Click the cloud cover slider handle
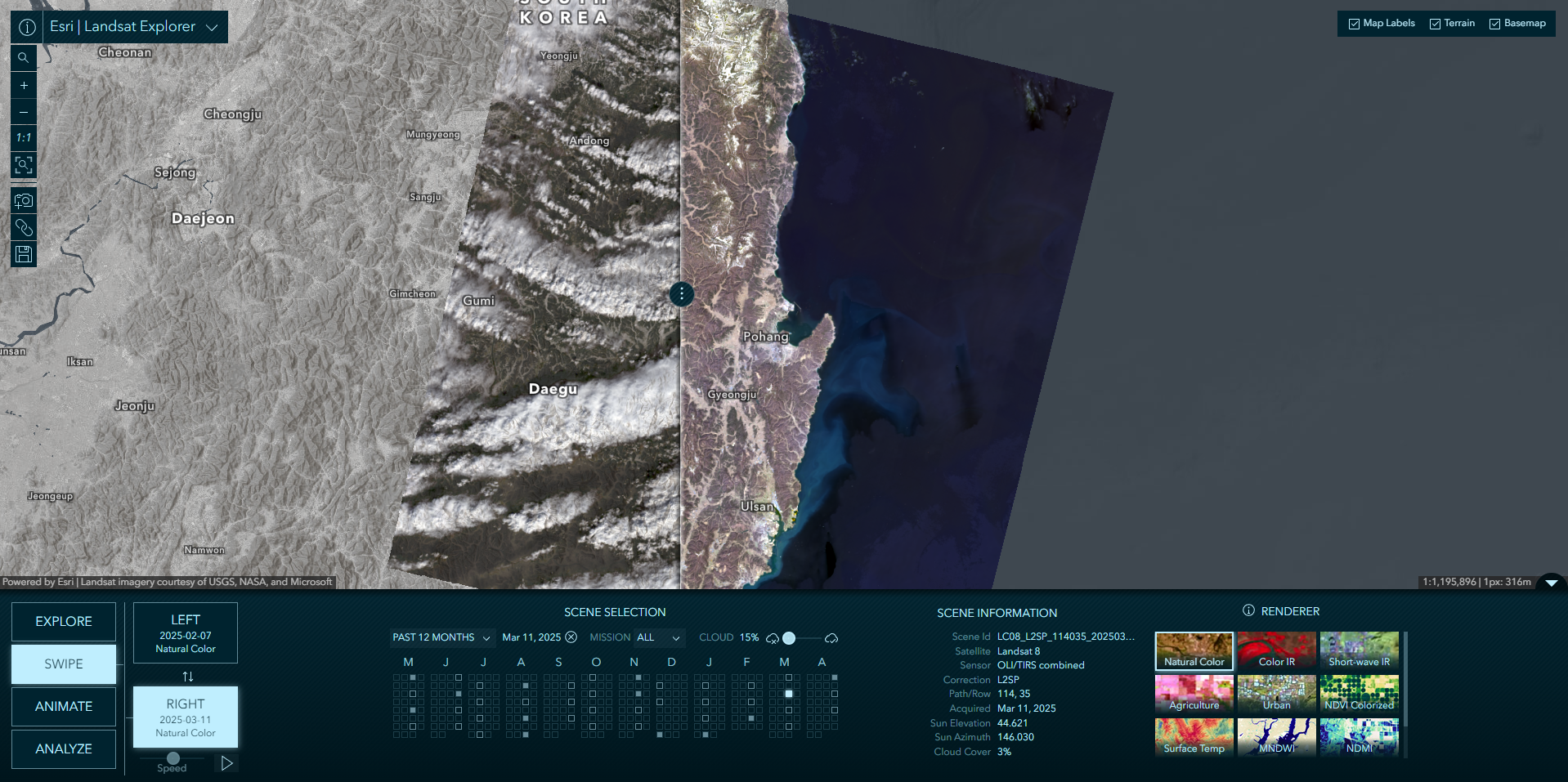 789,638
